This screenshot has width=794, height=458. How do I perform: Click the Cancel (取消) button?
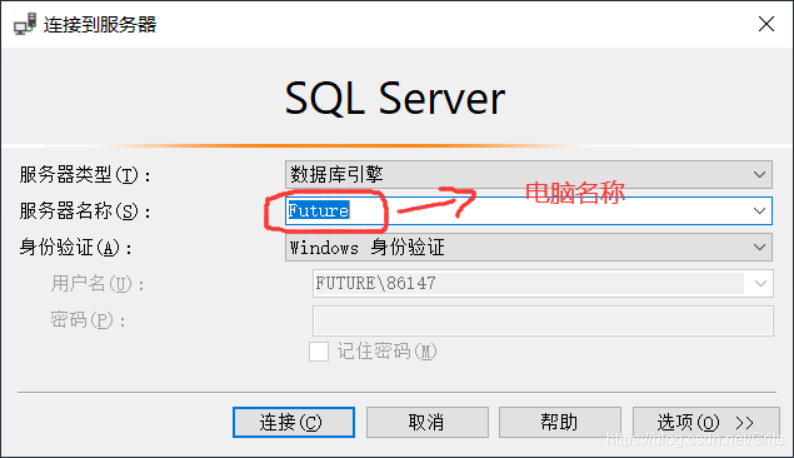(x=427, y=422)
